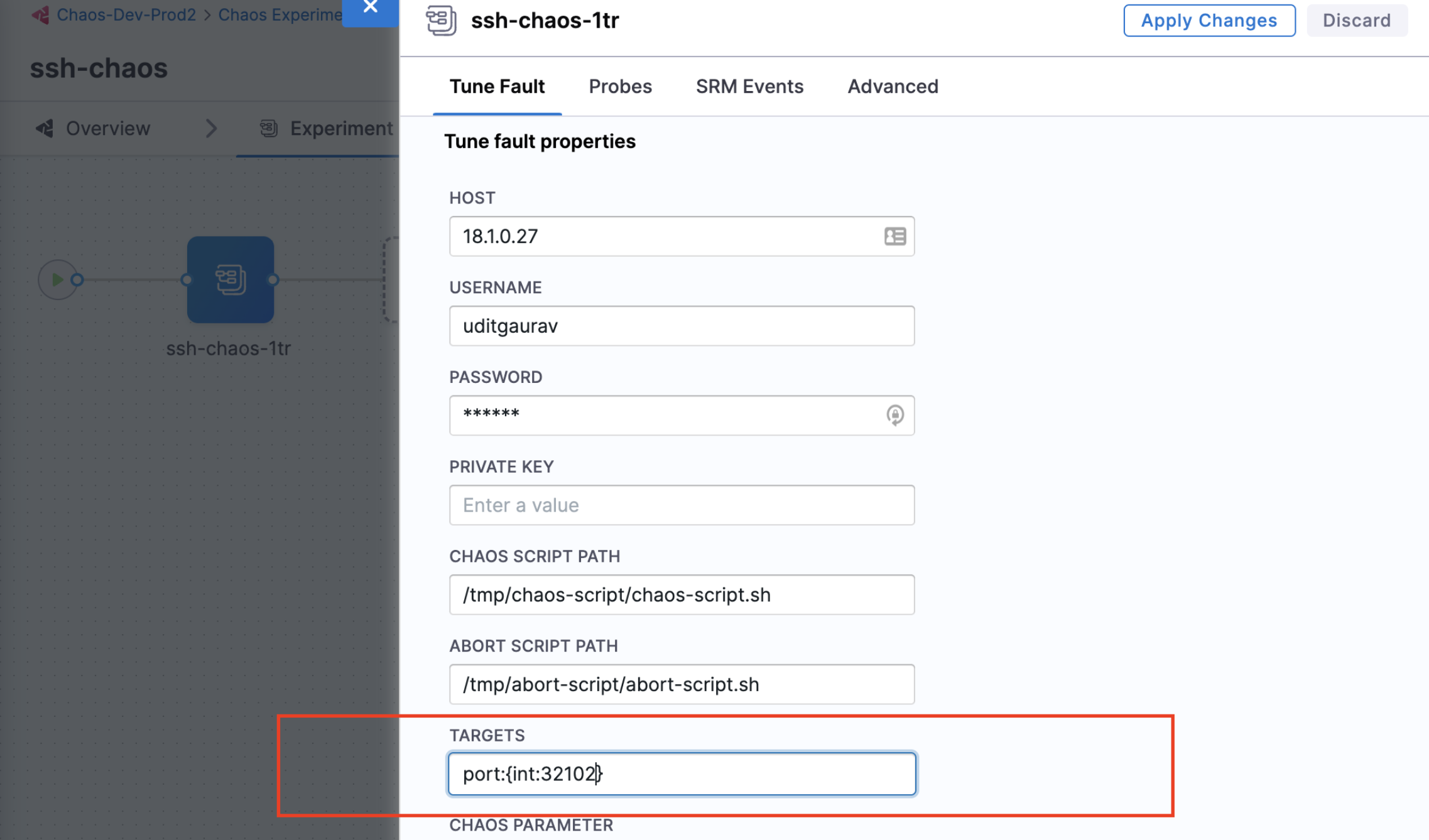
Task: Click the CHAOS SCRIPT PATH field
Action: click(682, 595)
